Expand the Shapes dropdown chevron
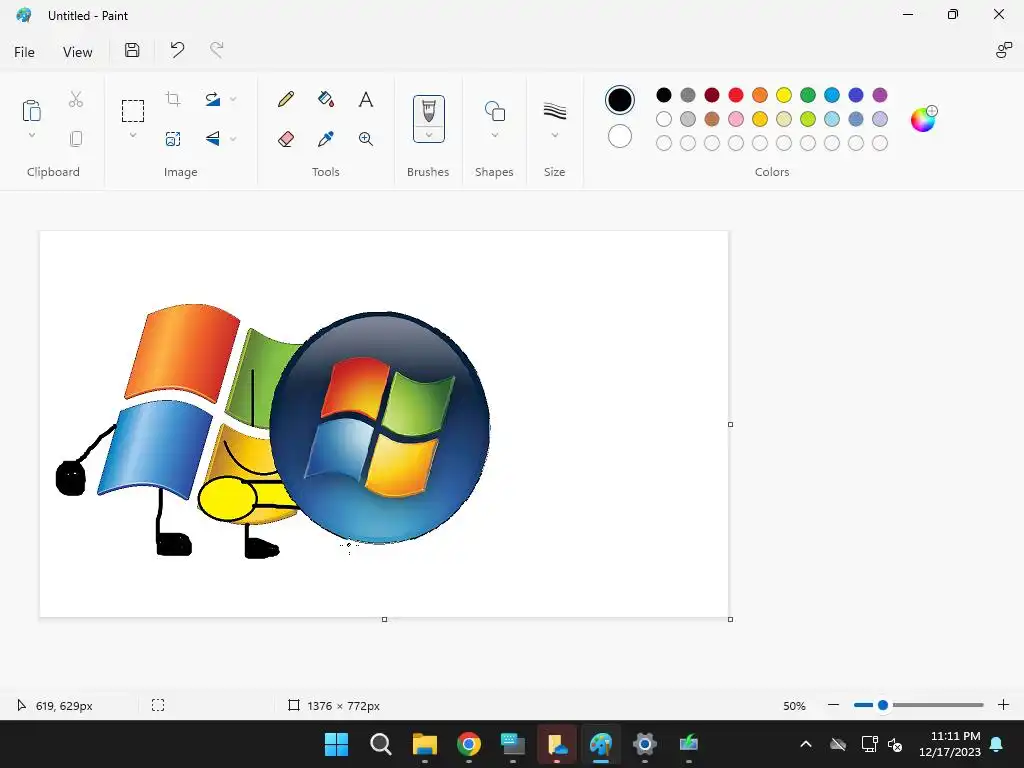The image size is (1024, 768). point(494,135)
